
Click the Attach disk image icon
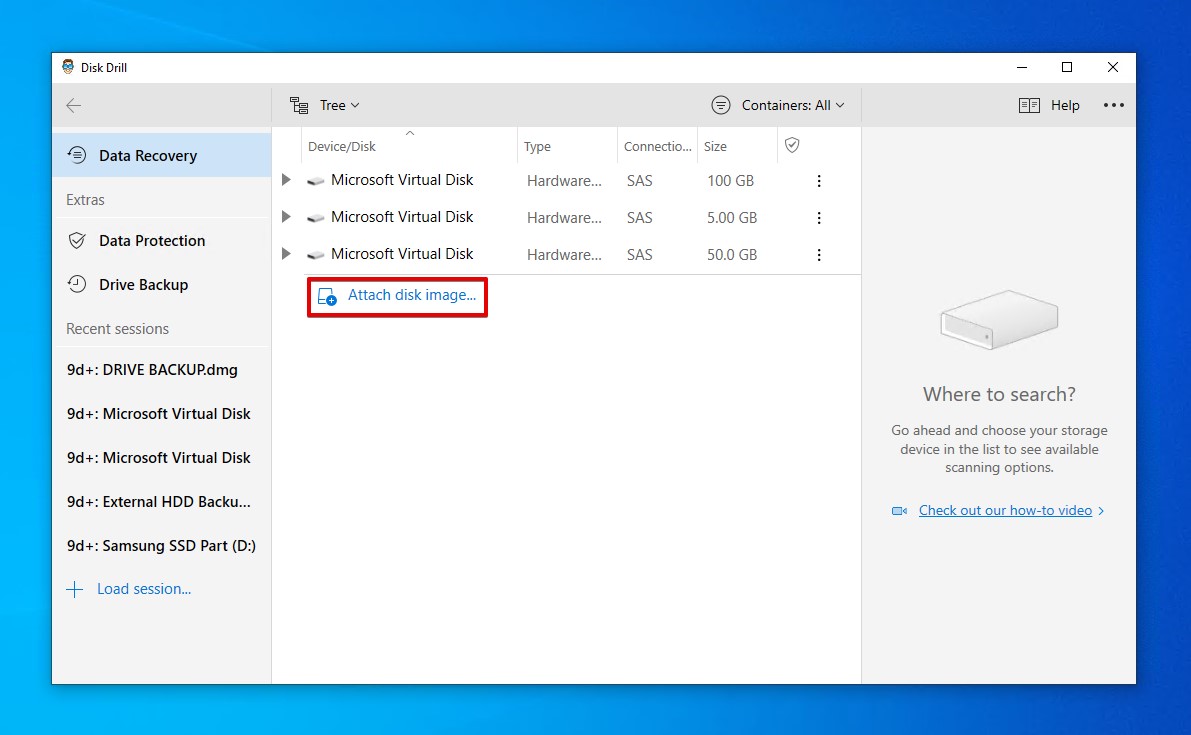327,297
